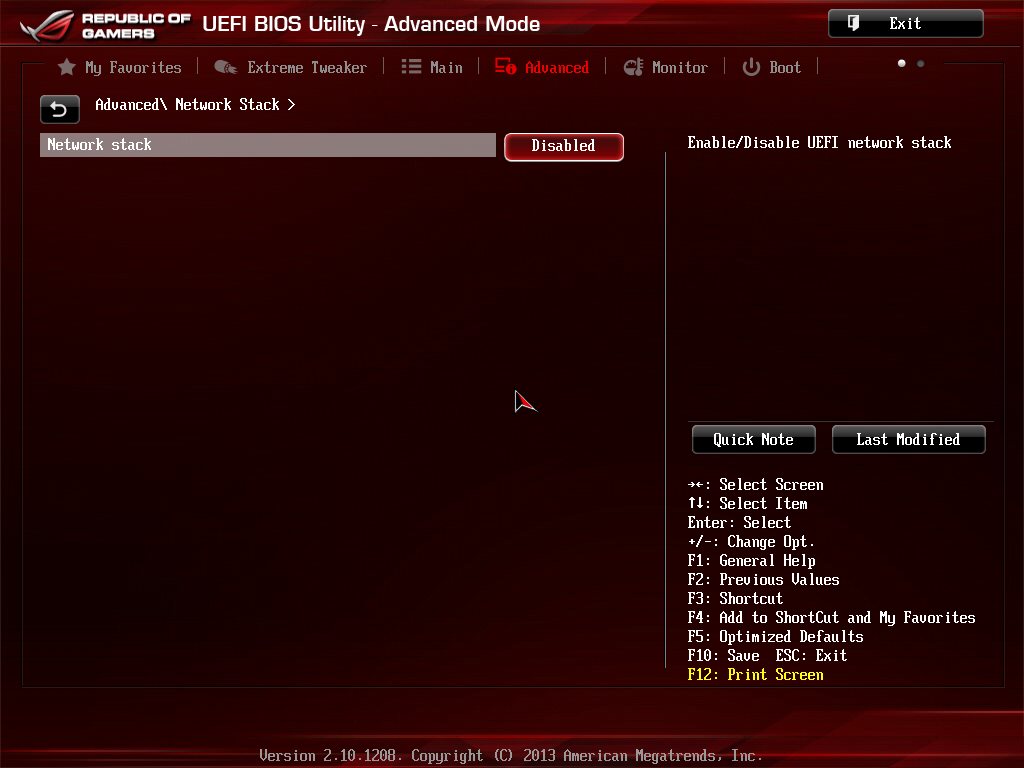This screenshot has height=768, width=1024.
Task: Open the Network stack Disabled dropdown
Action: pos(564,146)
